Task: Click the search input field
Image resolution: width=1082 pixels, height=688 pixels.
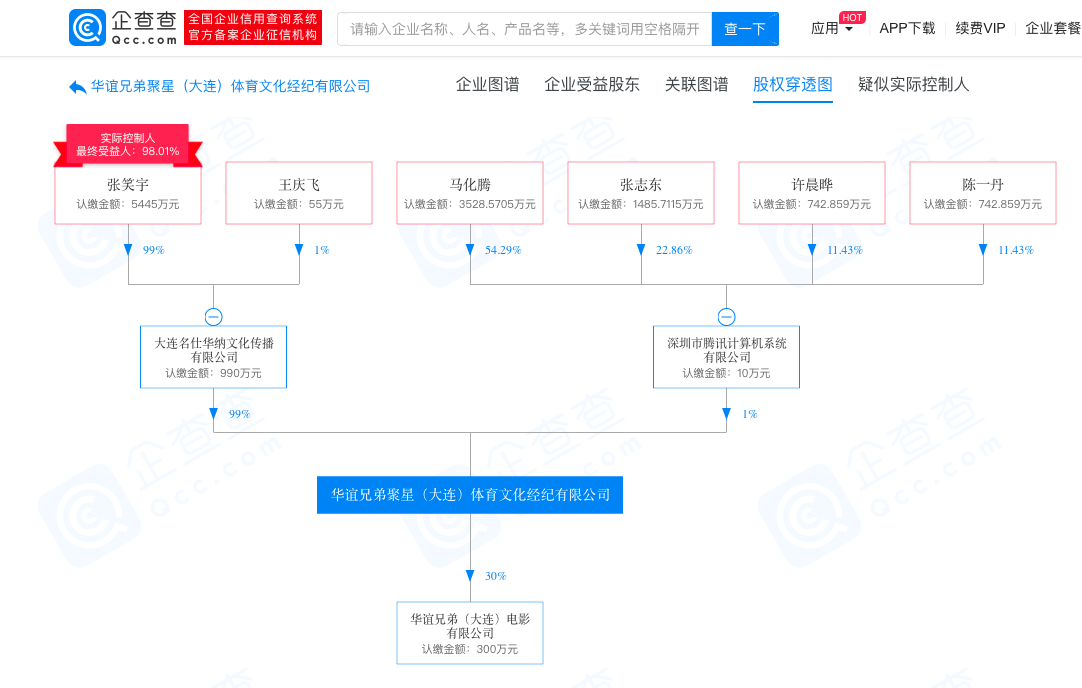Action: click(524, 29)
